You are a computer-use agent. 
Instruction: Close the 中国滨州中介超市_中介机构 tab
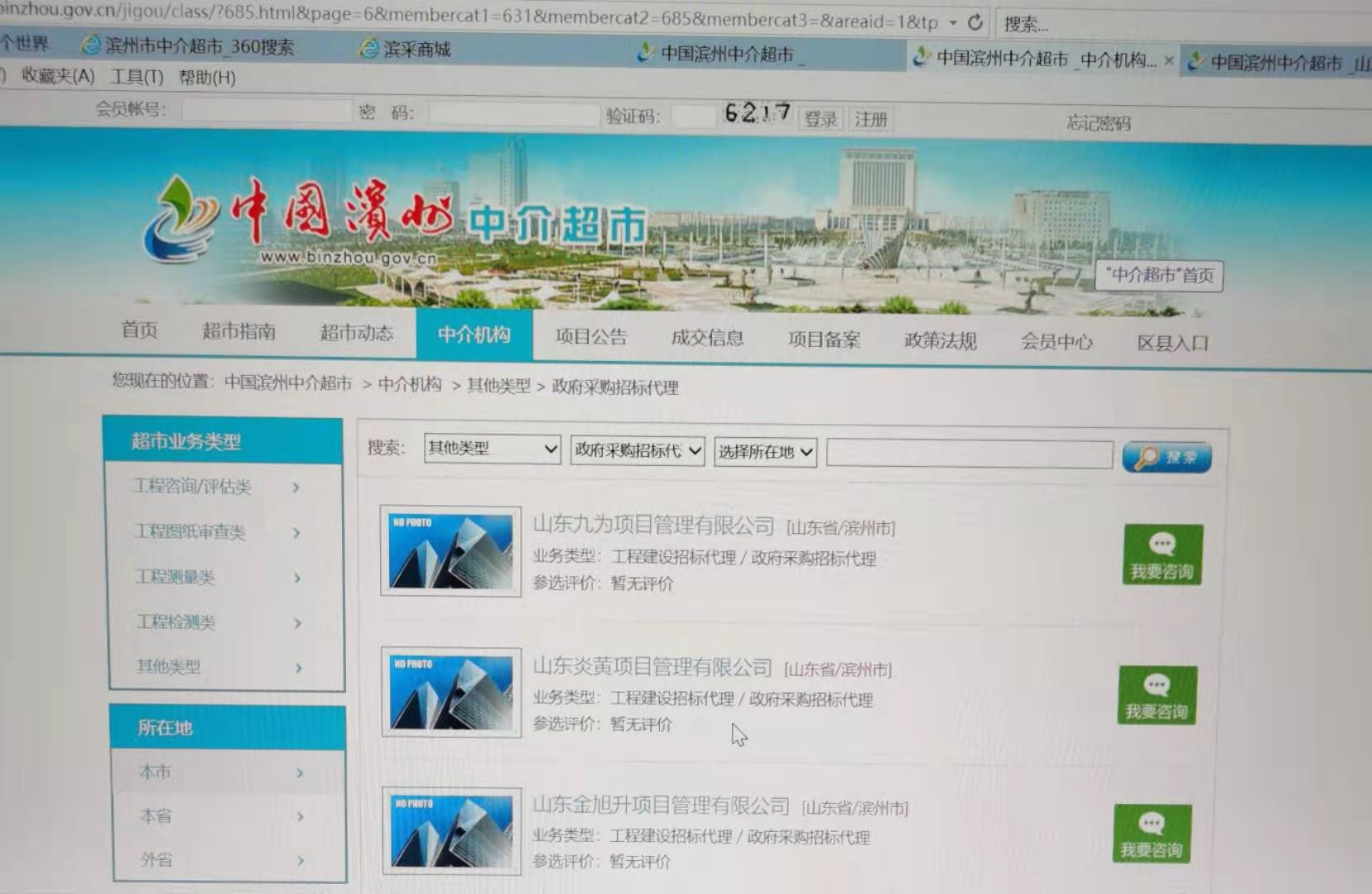[x=1168, y=60]
